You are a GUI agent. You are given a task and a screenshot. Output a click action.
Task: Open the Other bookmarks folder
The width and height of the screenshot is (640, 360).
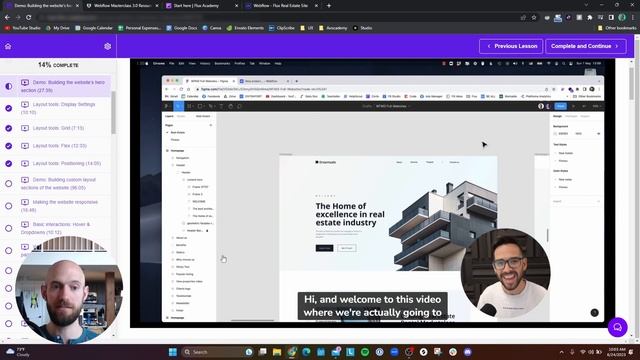click(617, 28)
